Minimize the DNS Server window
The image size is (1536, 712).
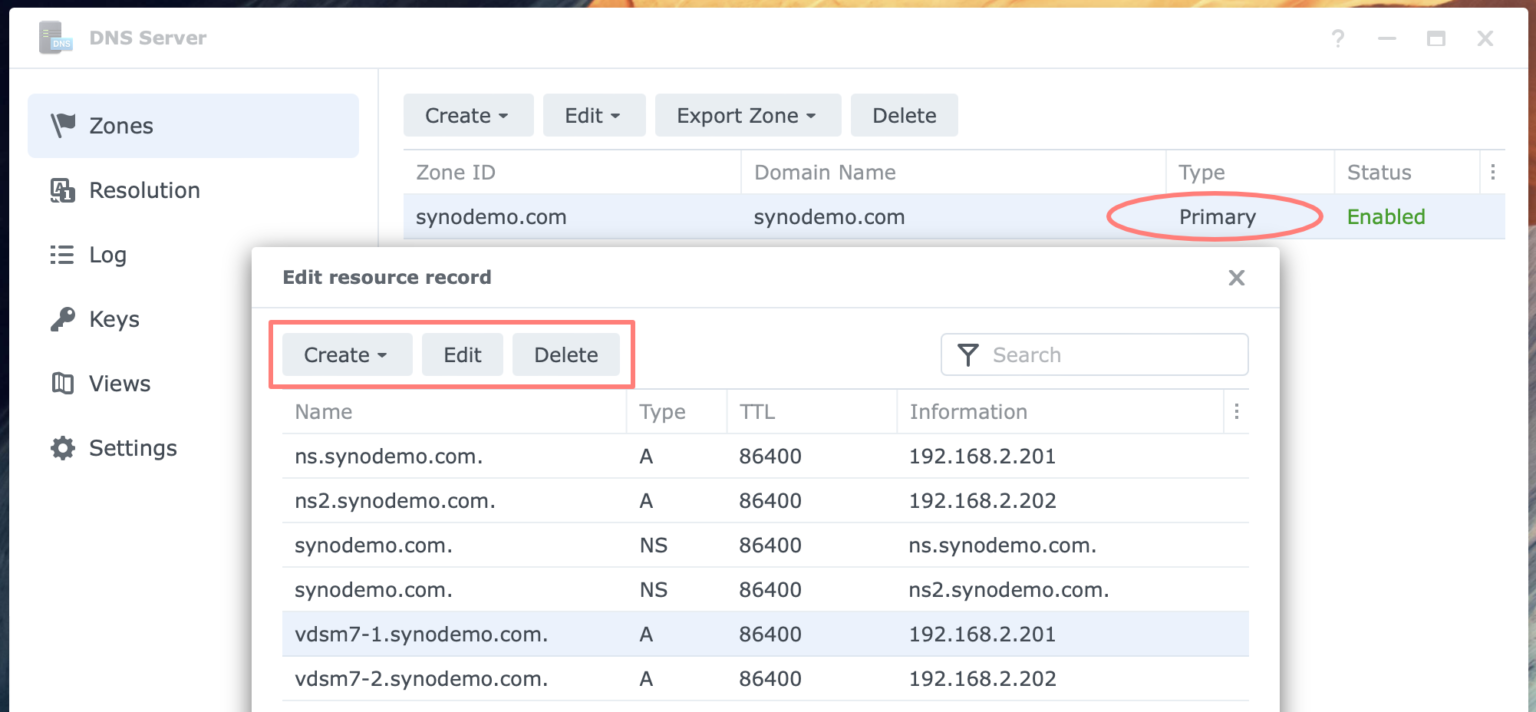(x=1387, y=39)
